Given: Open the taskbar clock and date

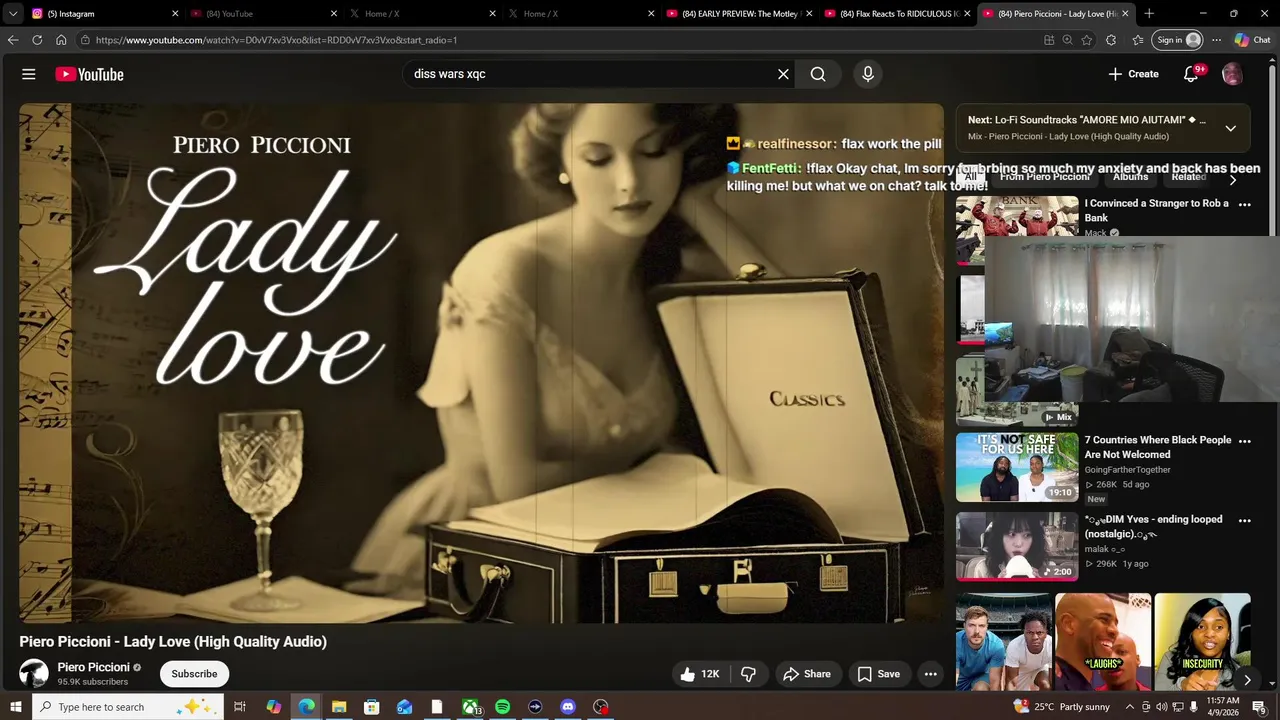Looking at the screenshot, I should (x=1223, y=707).
